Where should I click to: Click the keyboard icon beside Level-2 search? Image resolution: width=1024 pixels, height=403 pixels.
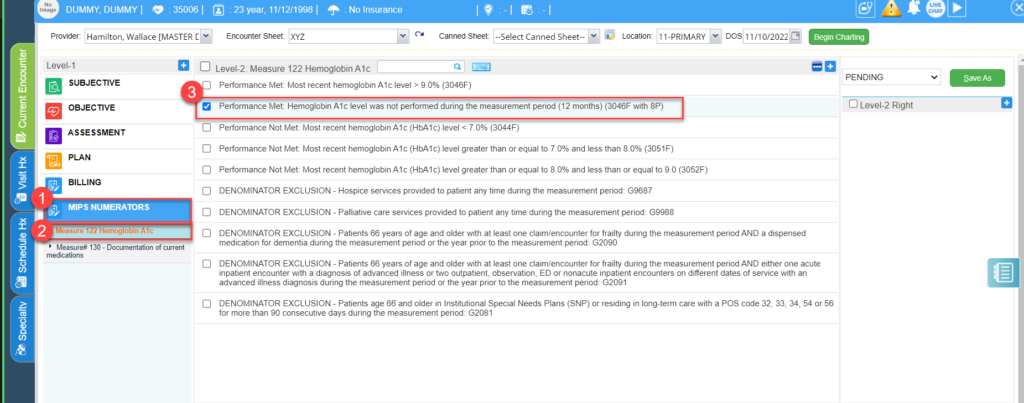tap(481, 67)
